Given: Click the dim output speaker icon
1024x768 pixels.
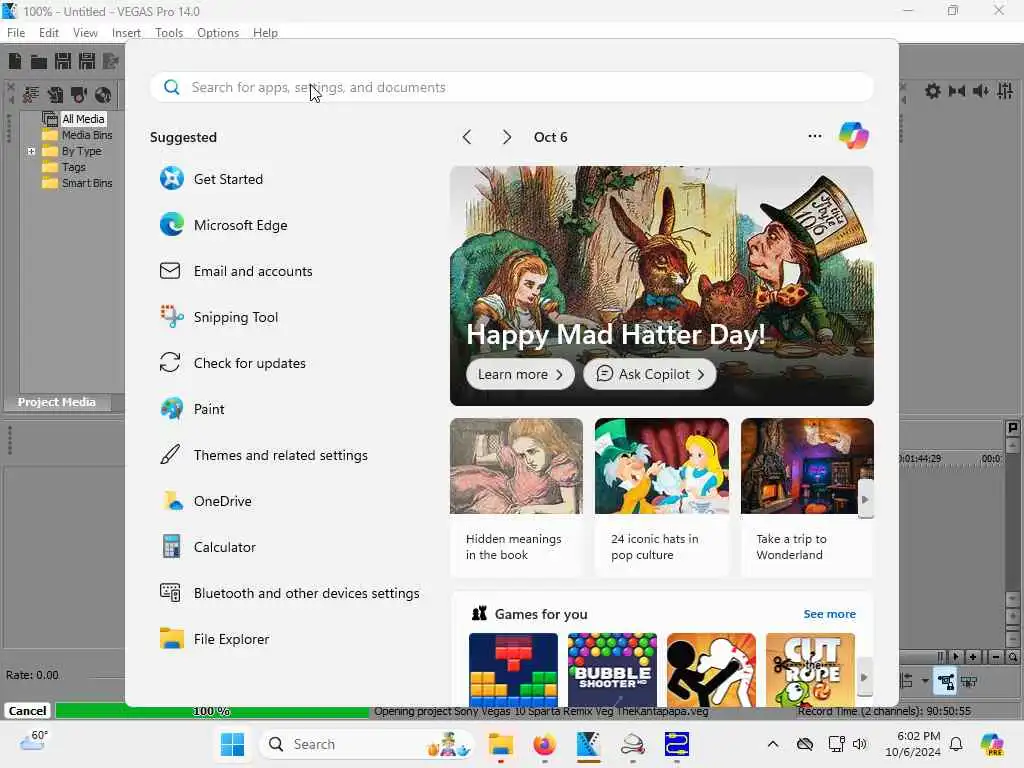Looking at the screenshot, I should [x=981, y=91].
